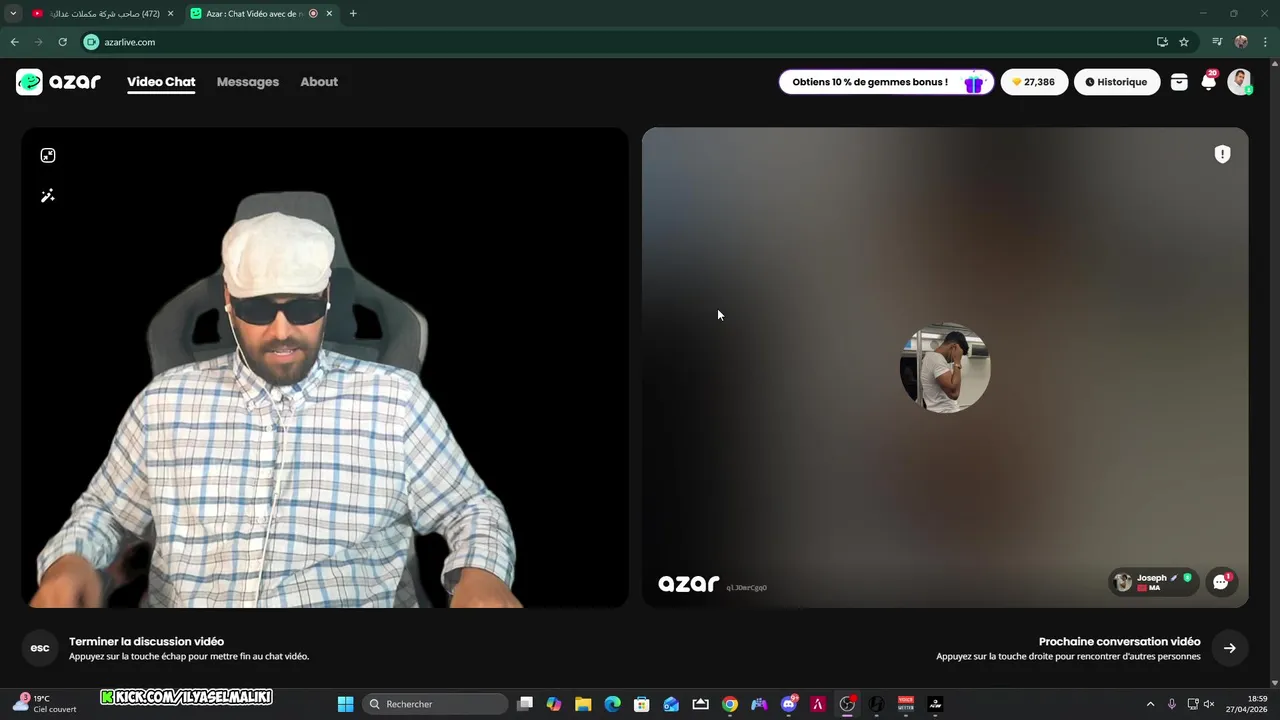Open the 27,386 gems balance
Screen dimensions: 1280x720
click(x=1034, y=82)
